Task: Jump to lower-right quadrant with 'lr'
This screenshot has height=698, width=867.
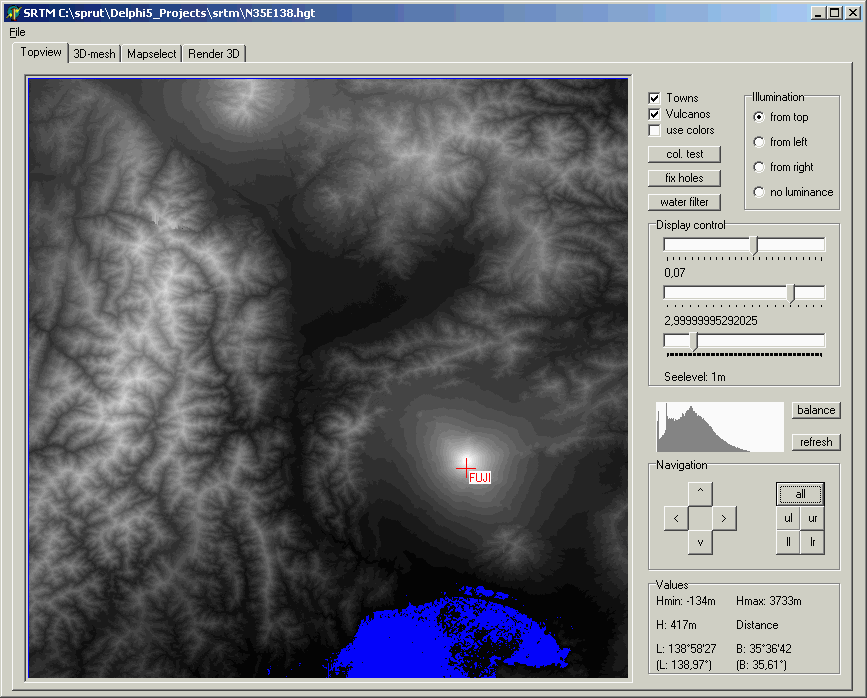Action: tap(812, 542)
